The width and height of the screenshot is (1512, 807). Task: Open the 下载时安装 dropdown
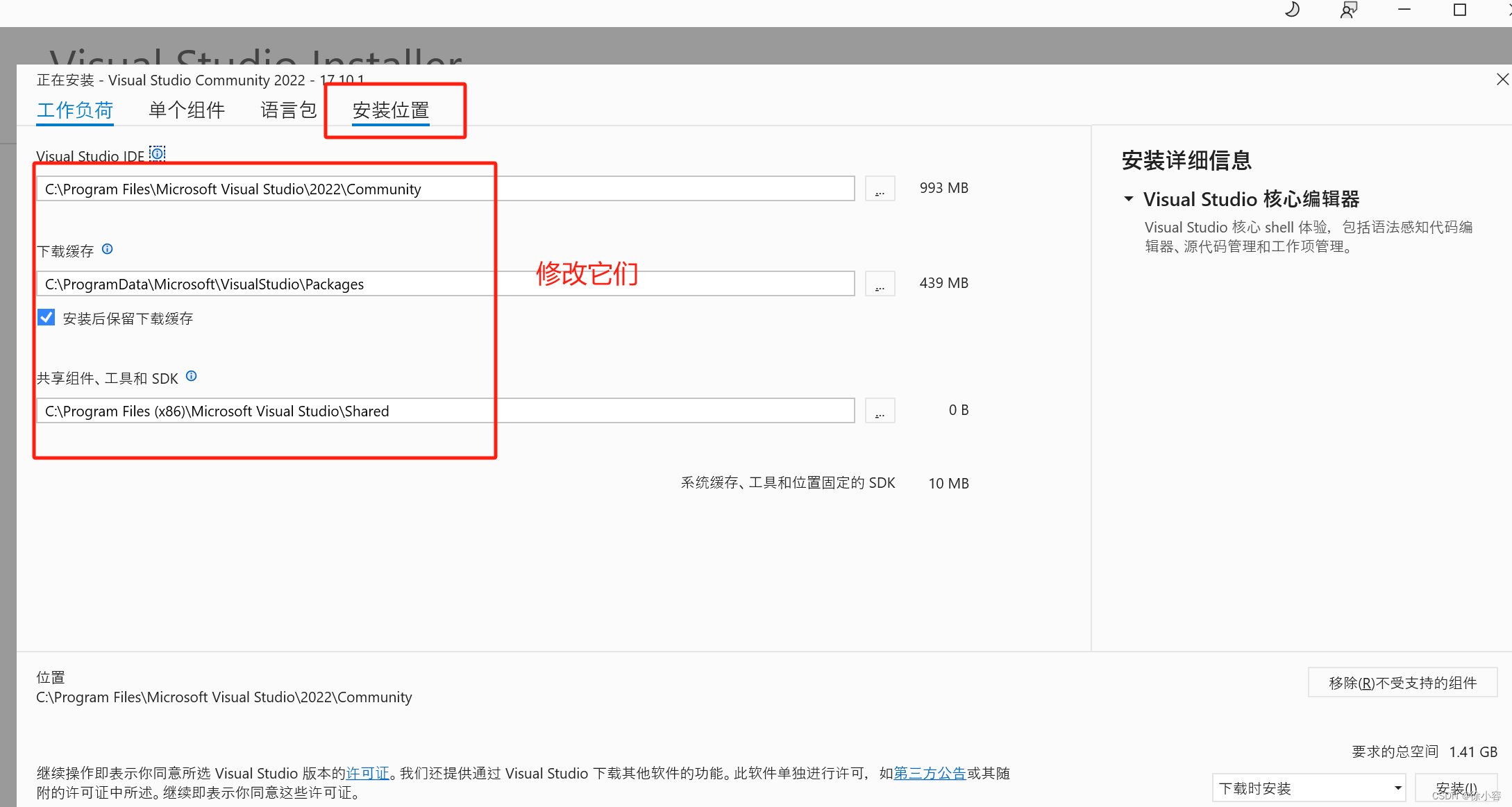[1309, 788]
